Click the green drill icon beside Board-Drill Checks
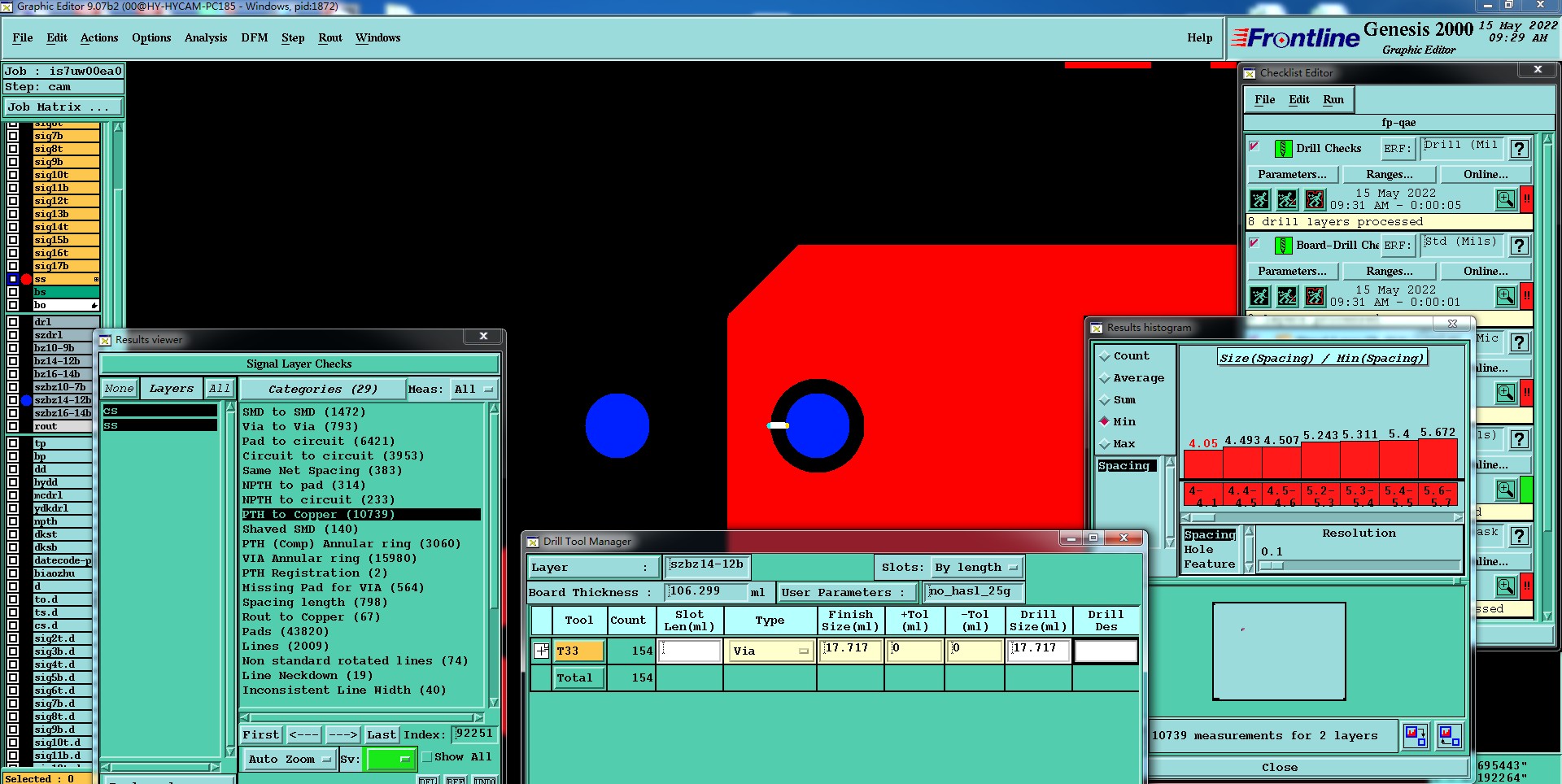The image size is (1562, 784). 1283,246
